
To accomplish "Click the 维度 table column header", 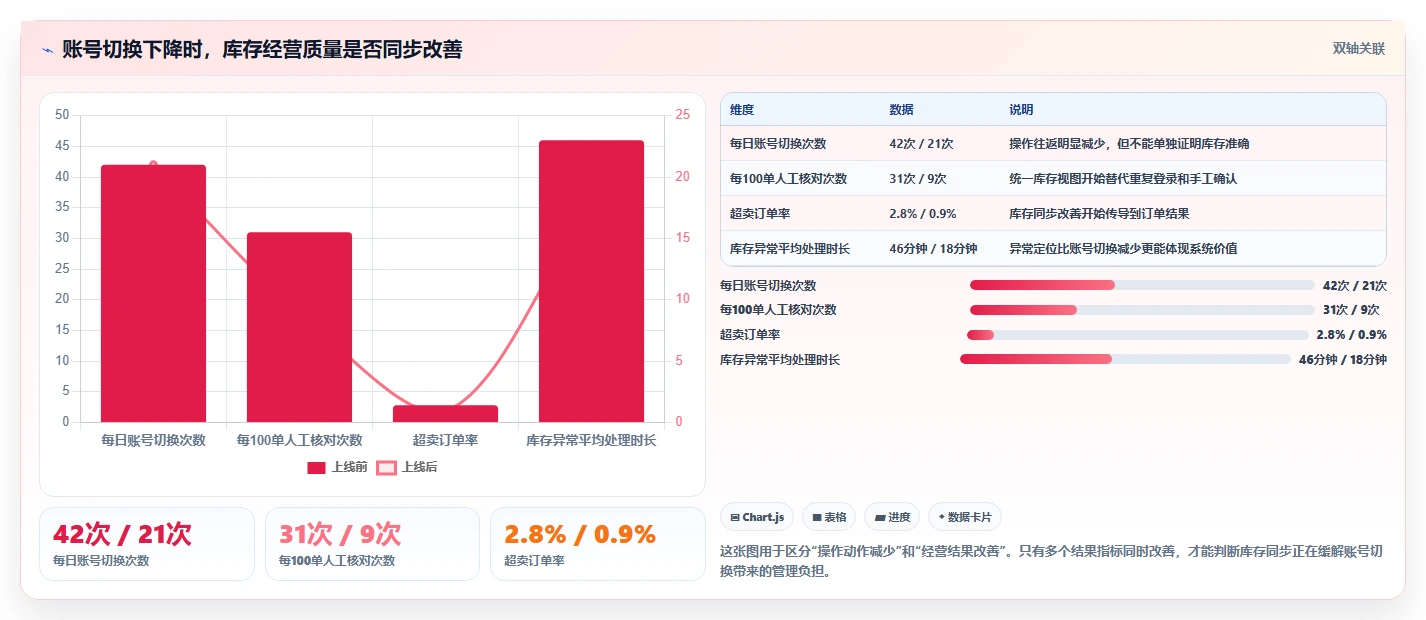I will tap(742, 109).
